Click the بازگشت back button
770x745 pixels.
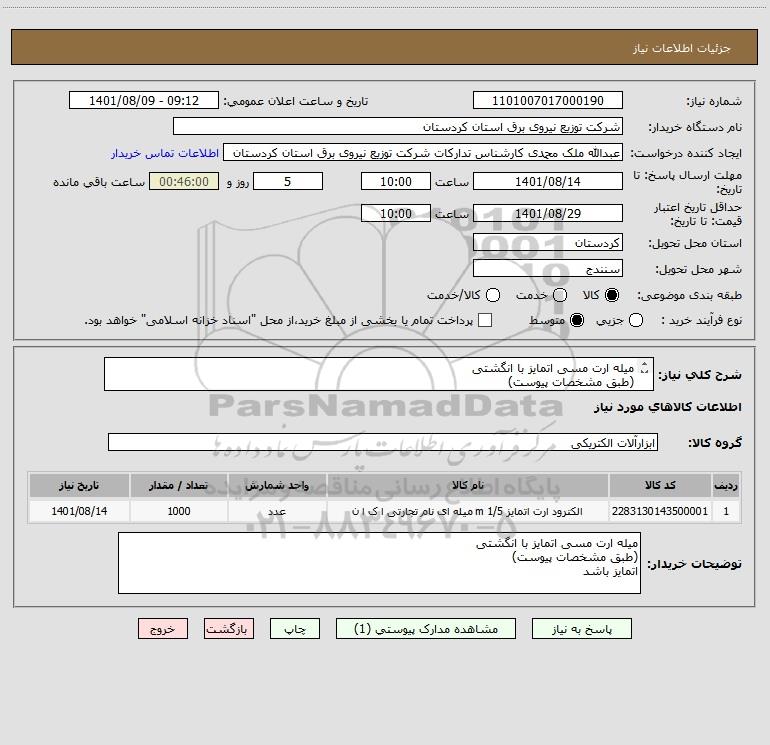[229, 629]
